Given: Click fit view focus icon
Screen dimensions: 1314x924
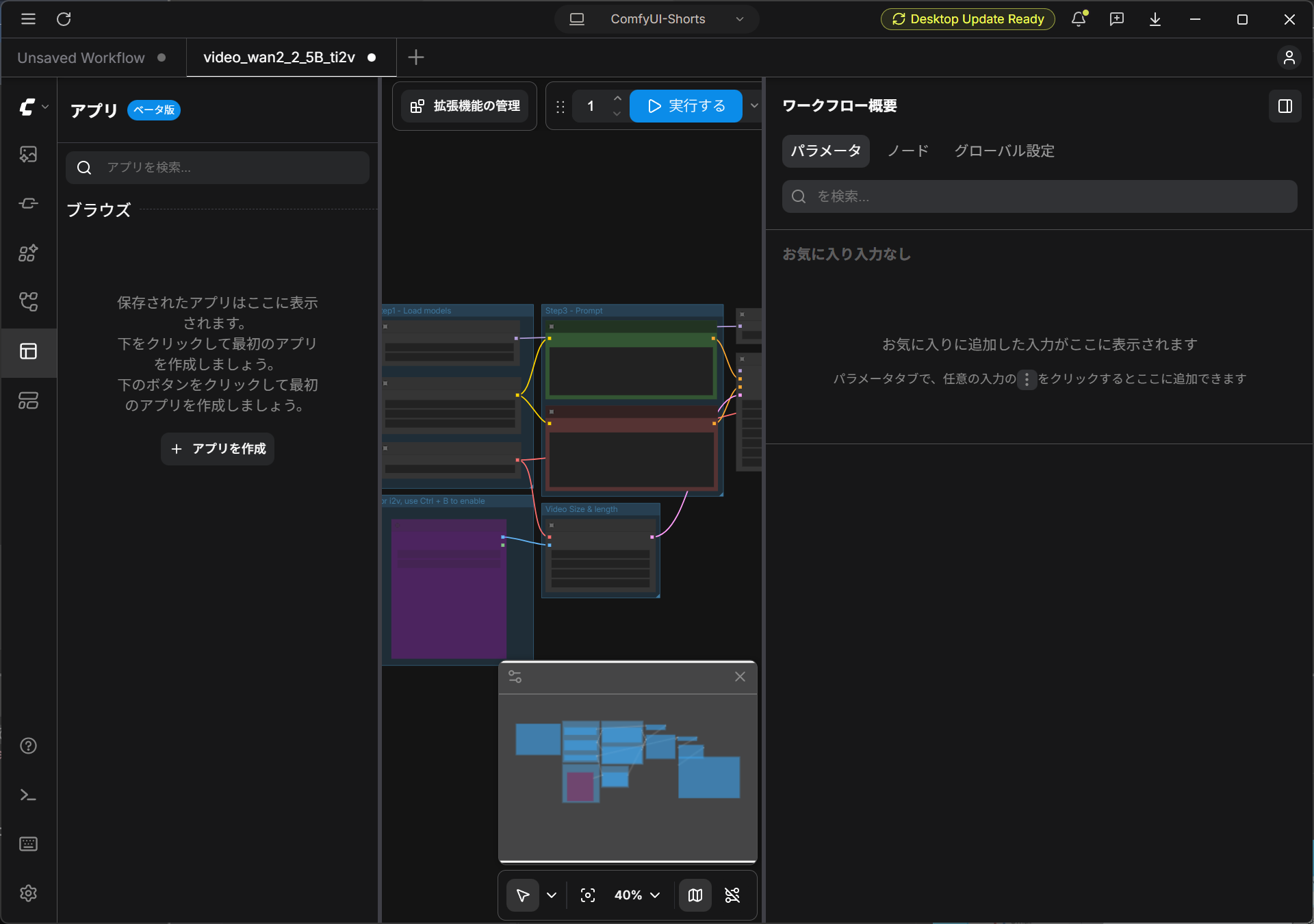Looking at the screenshot, I should pos(588,895).
